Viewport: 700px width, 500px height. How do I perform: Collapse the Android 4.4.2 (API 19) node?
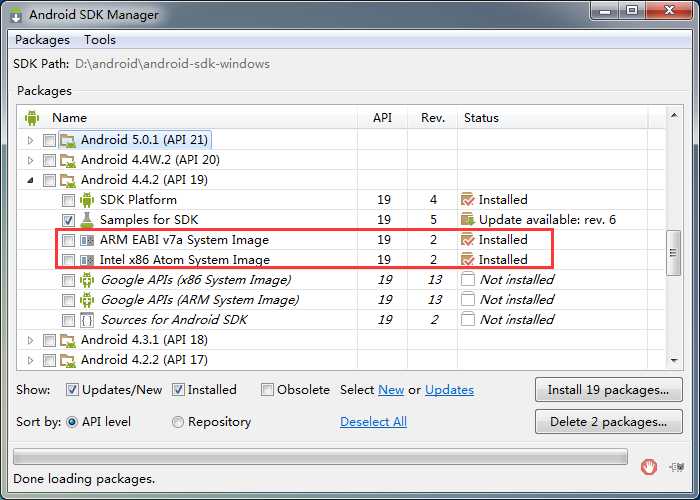(30, 180)
